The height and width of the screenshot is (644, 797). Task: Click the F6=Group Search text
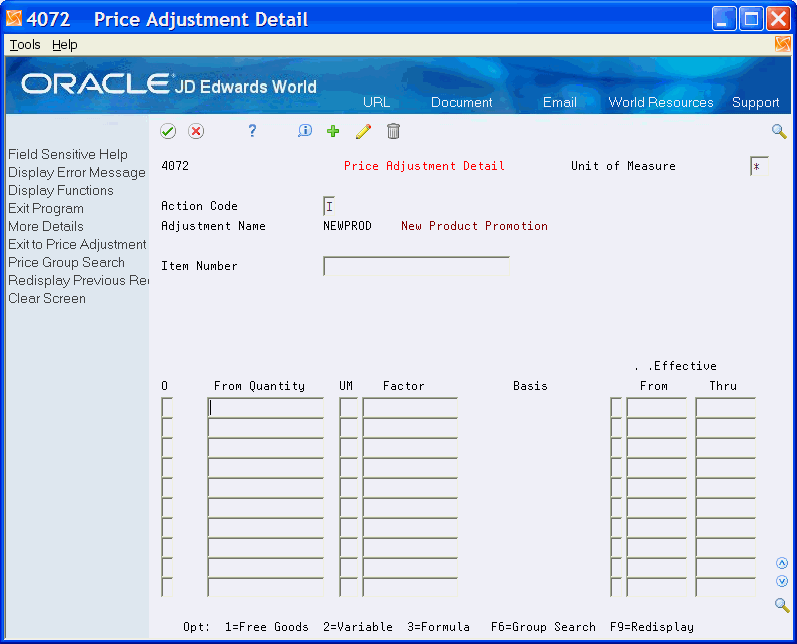[543, 627]
